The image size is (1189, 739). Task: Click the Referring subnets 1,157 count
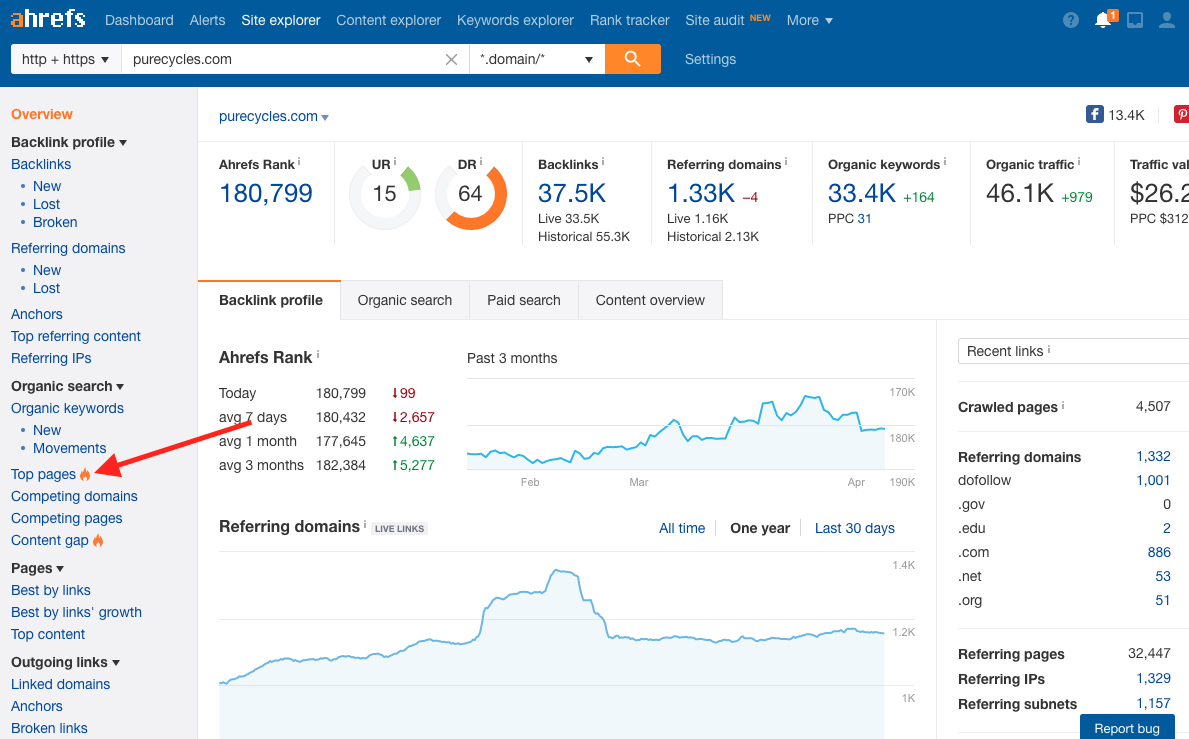coord(1153,703)
